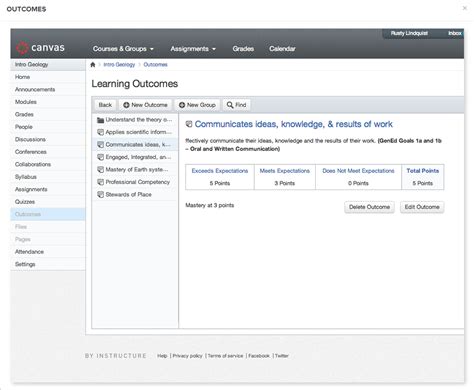474x390 pixels.
Task: Open the Privacy policy footer link
Action: 187,356
